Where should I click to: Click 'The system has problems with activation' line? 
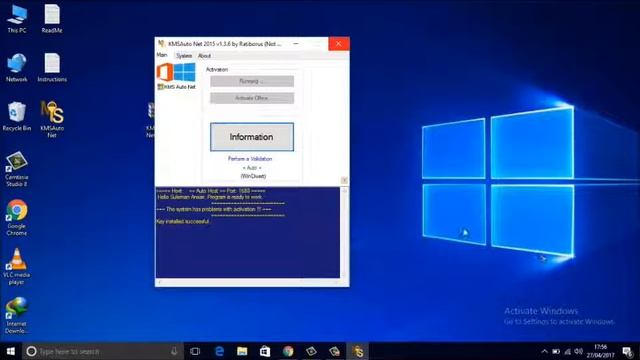213,209
